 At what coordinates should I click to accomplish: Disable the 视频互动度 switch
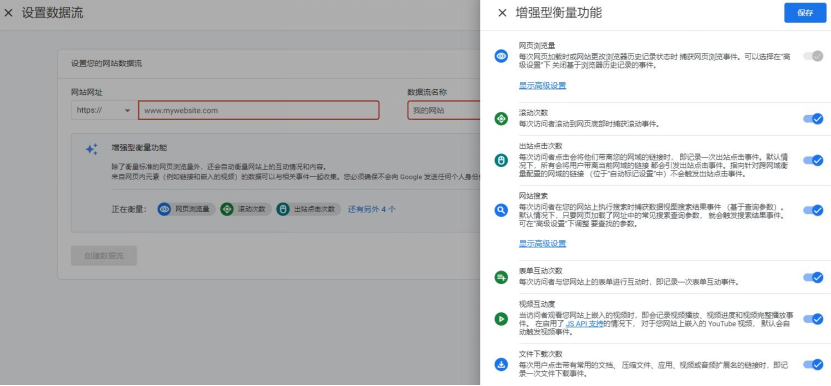click(x=813, y=319)
